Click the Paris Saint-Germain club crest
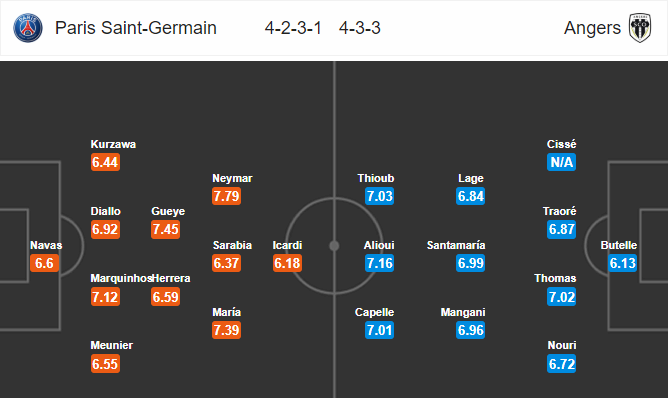The image size is (668, 398). tap(28, 28)
